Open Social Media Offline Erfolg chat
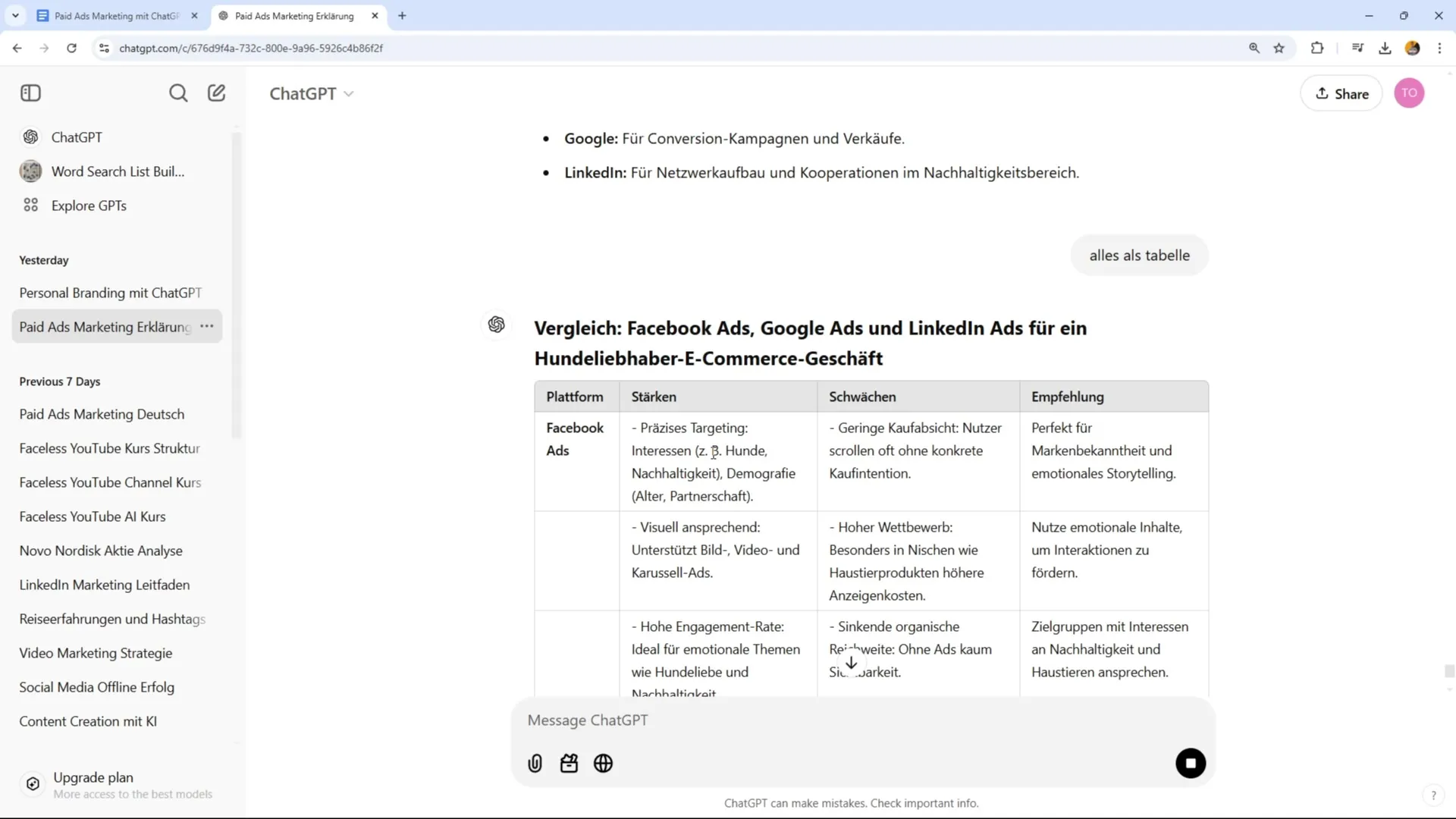Viewport: 1456px width, 819px height. pos(118,687)
